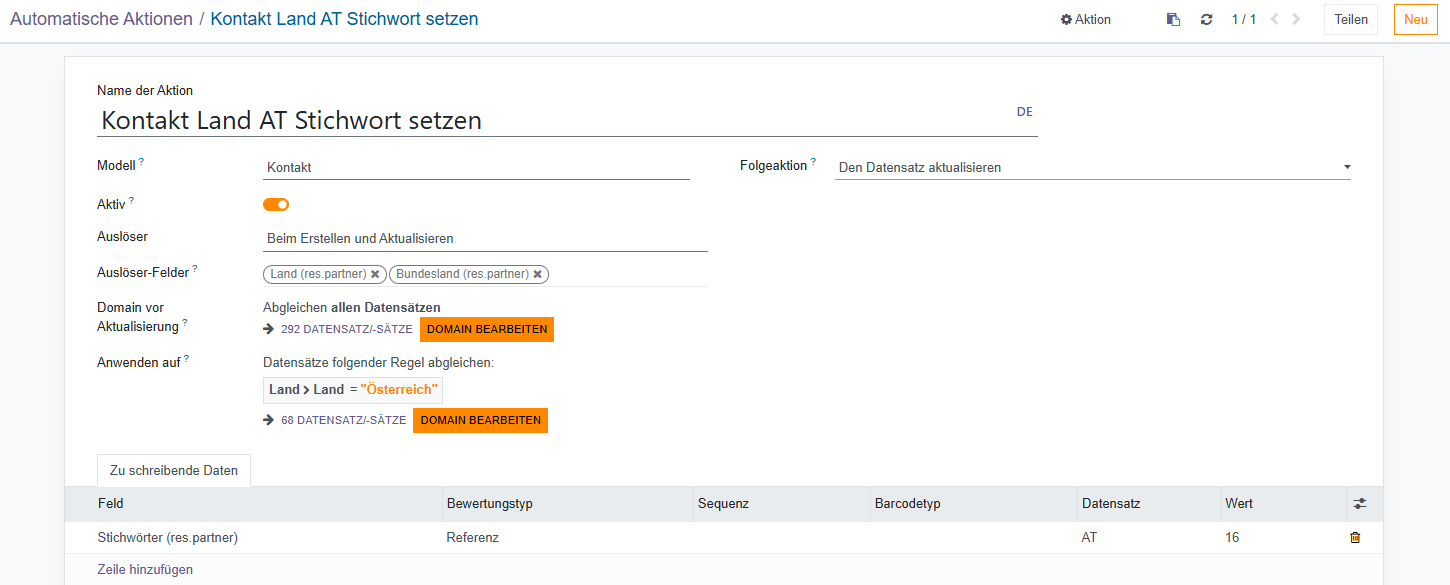Open the Aktion gear menu
This screenshot has height=585, width=1450.
(1085, 19)
